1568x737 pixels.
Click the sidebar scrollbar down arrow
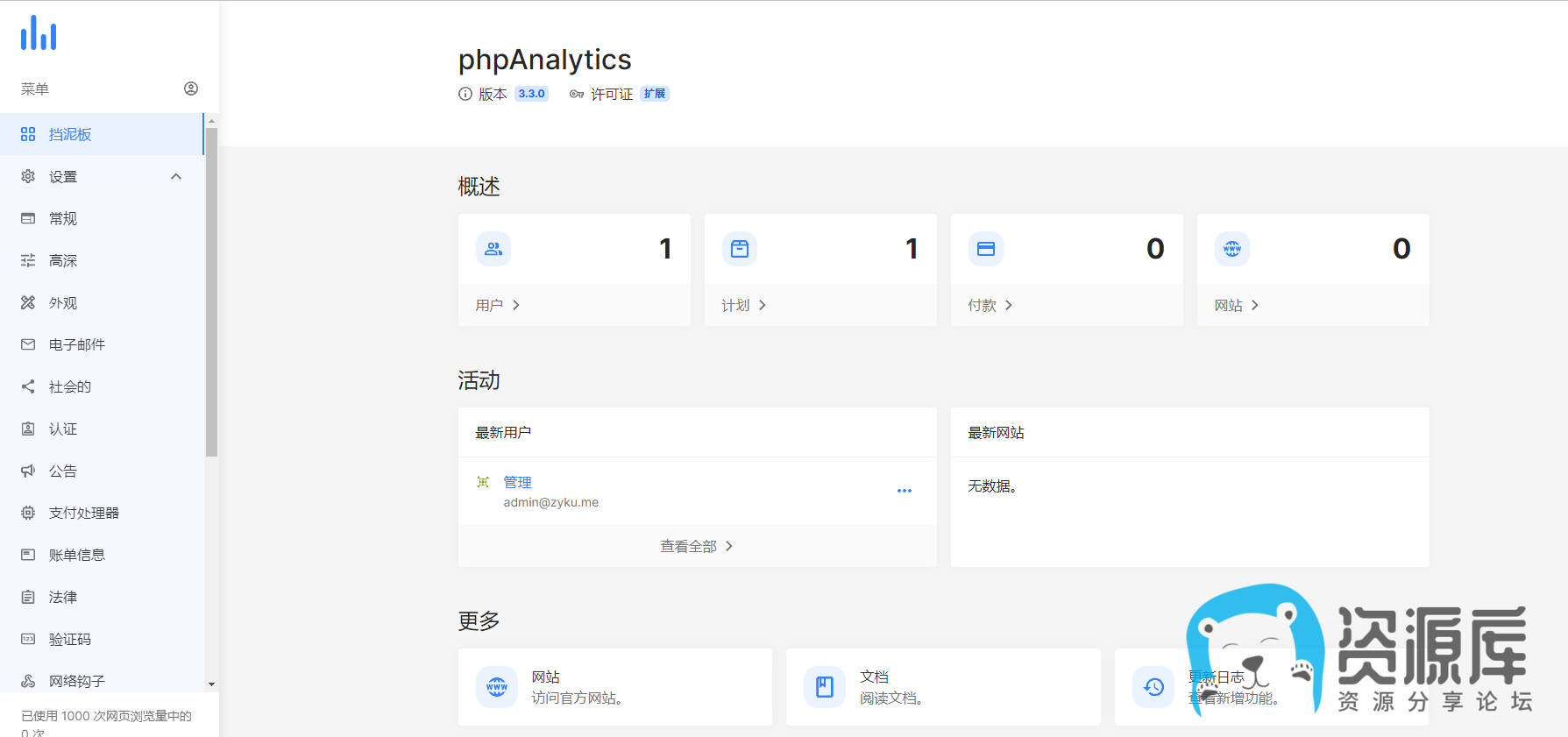[x=211, y=684]
